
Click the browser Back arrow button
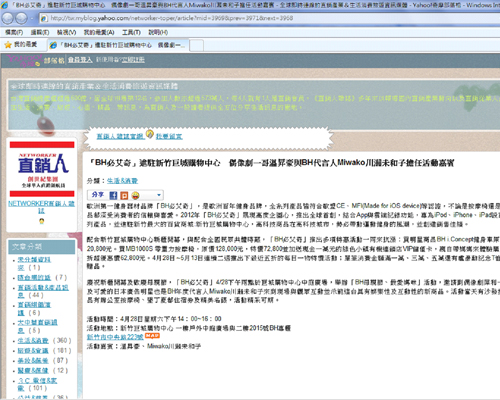(x=7, y=18)
